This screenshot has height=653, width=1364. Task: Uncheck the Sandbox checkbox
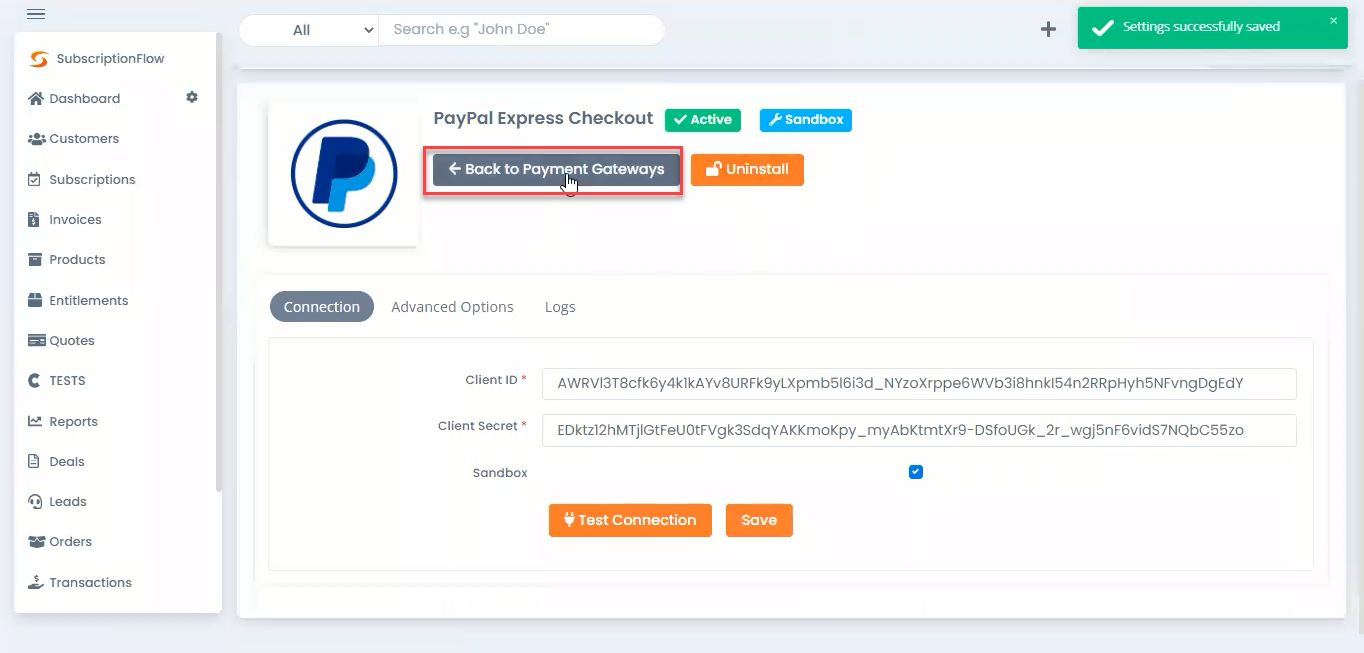(x=916, y=472)
